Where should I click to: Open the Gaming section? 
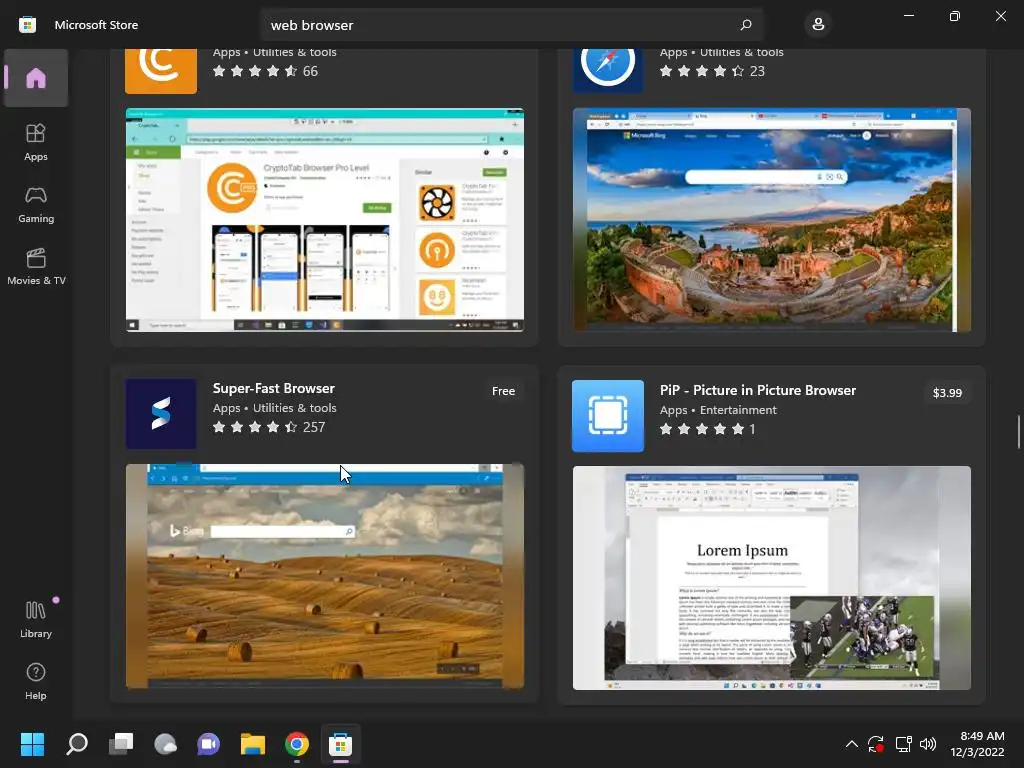coord(36,204)
